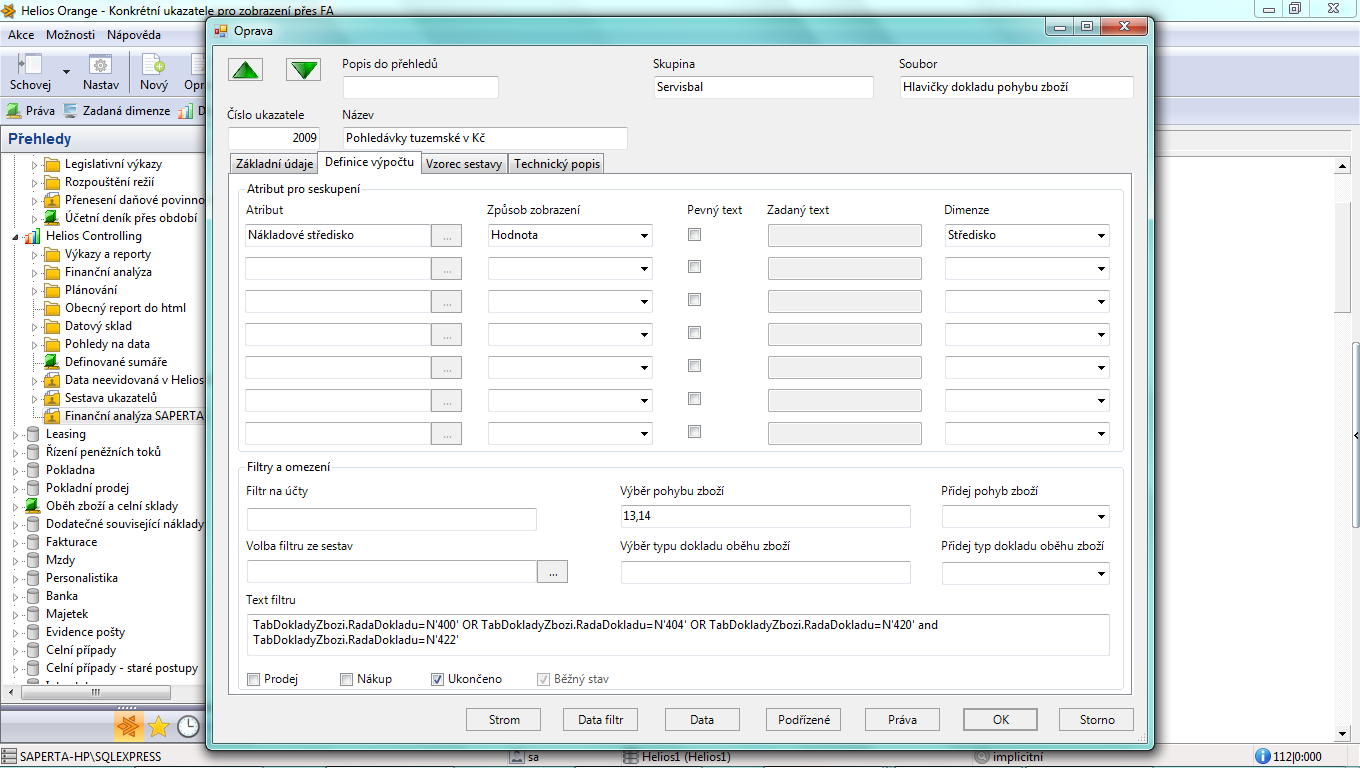Click the OK button

pyautogui.click(x=1001, y=719)
